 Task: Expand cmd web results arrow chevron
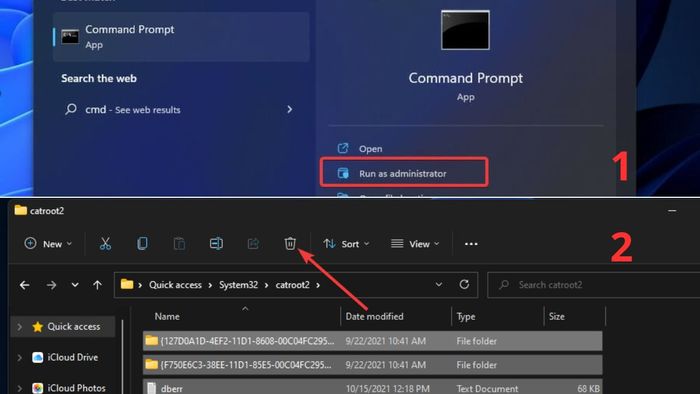click(290, 109)
